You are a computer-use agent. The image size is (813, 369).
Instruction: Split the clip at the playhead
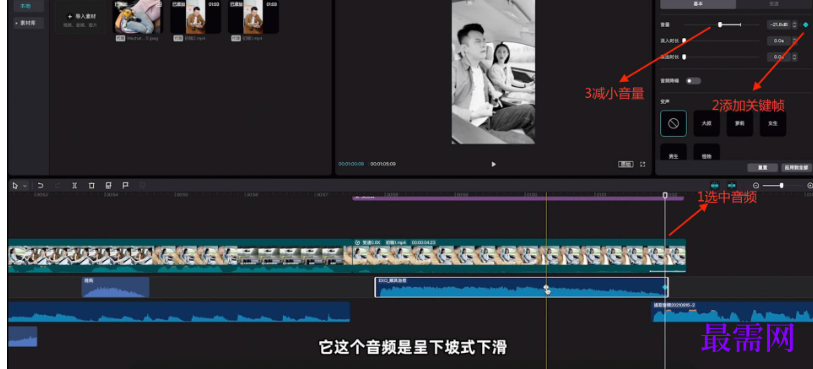(x=75, y=186)
